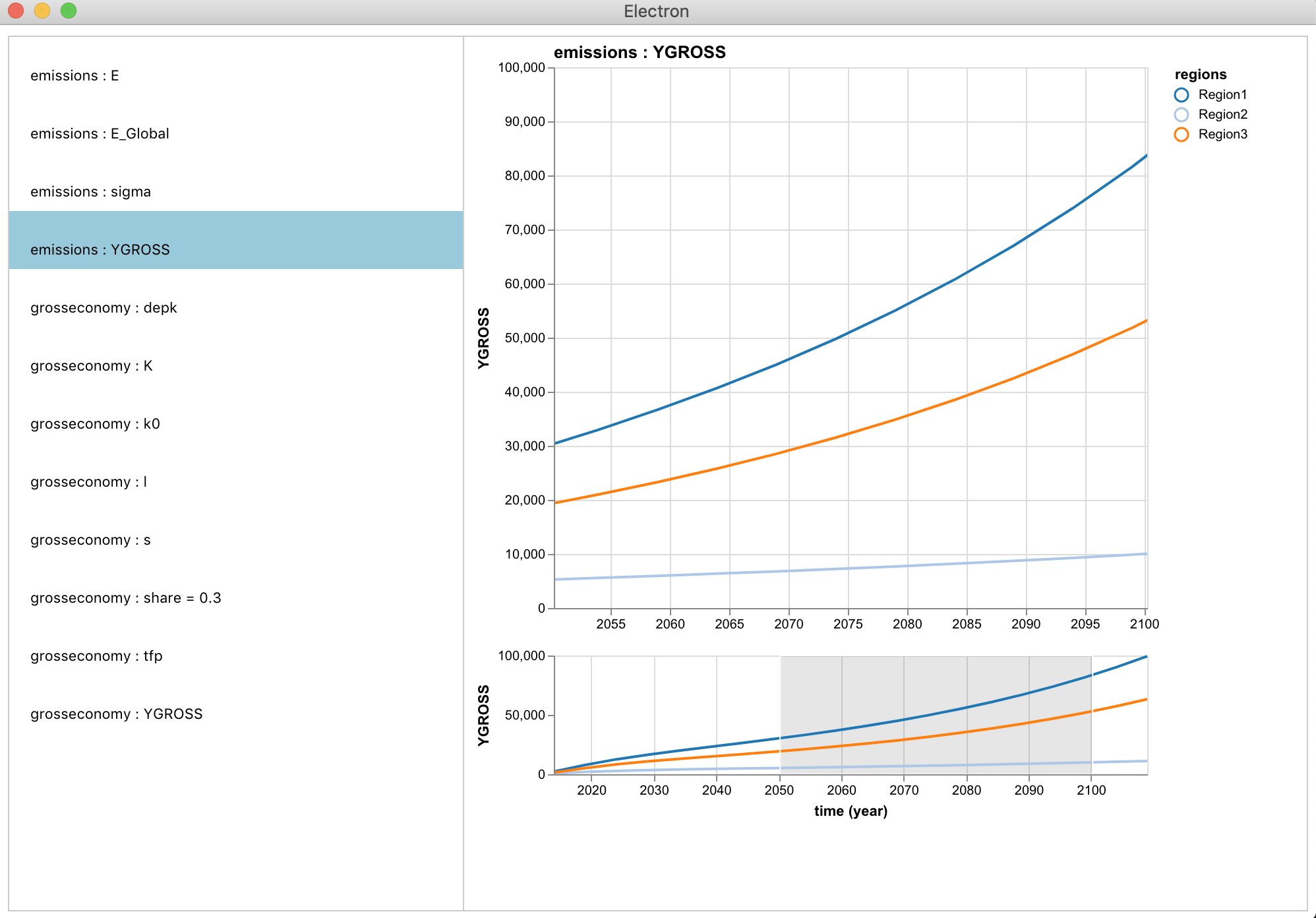View grosseconomy : tfp plot
This screenshot has height=918, width=1316.
coord(96,656)
